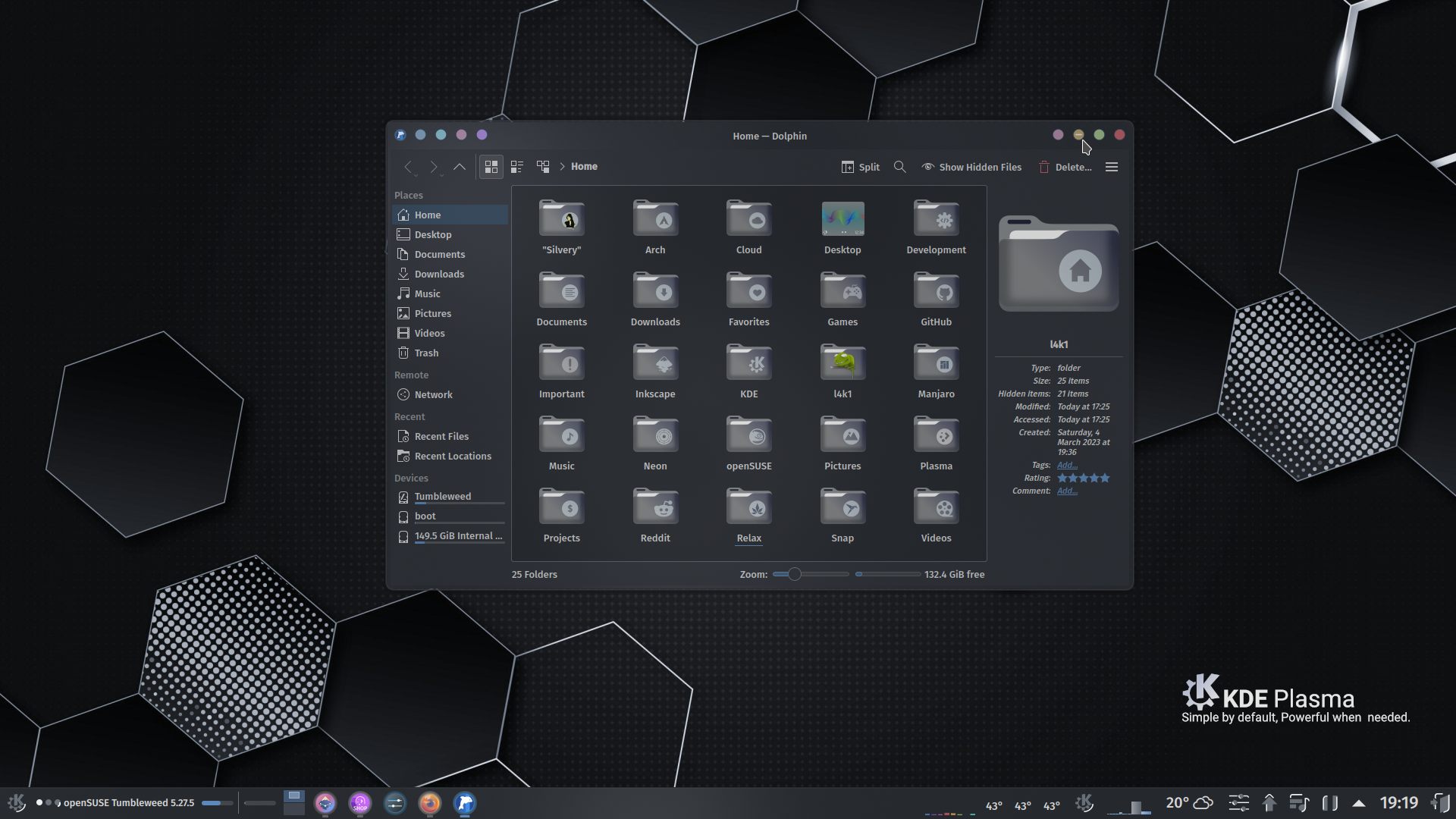Select Desktop in Places sidebar
Screen dimensions: 1456x819
pos(450,235)
